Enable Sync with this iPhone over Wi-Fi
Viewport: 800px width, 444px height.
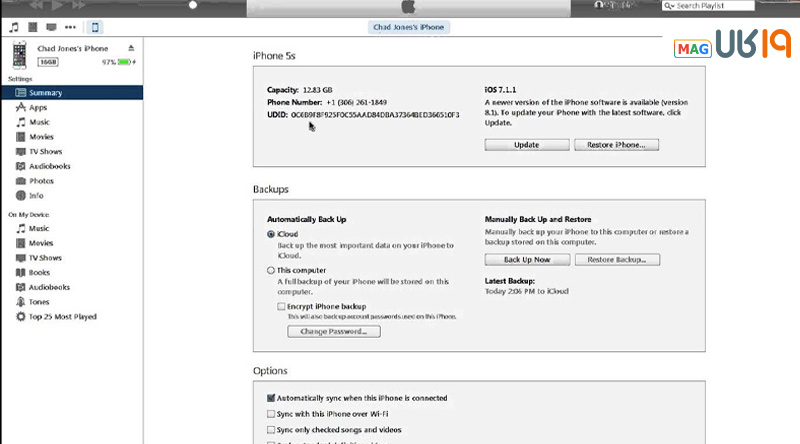(271, 413)
